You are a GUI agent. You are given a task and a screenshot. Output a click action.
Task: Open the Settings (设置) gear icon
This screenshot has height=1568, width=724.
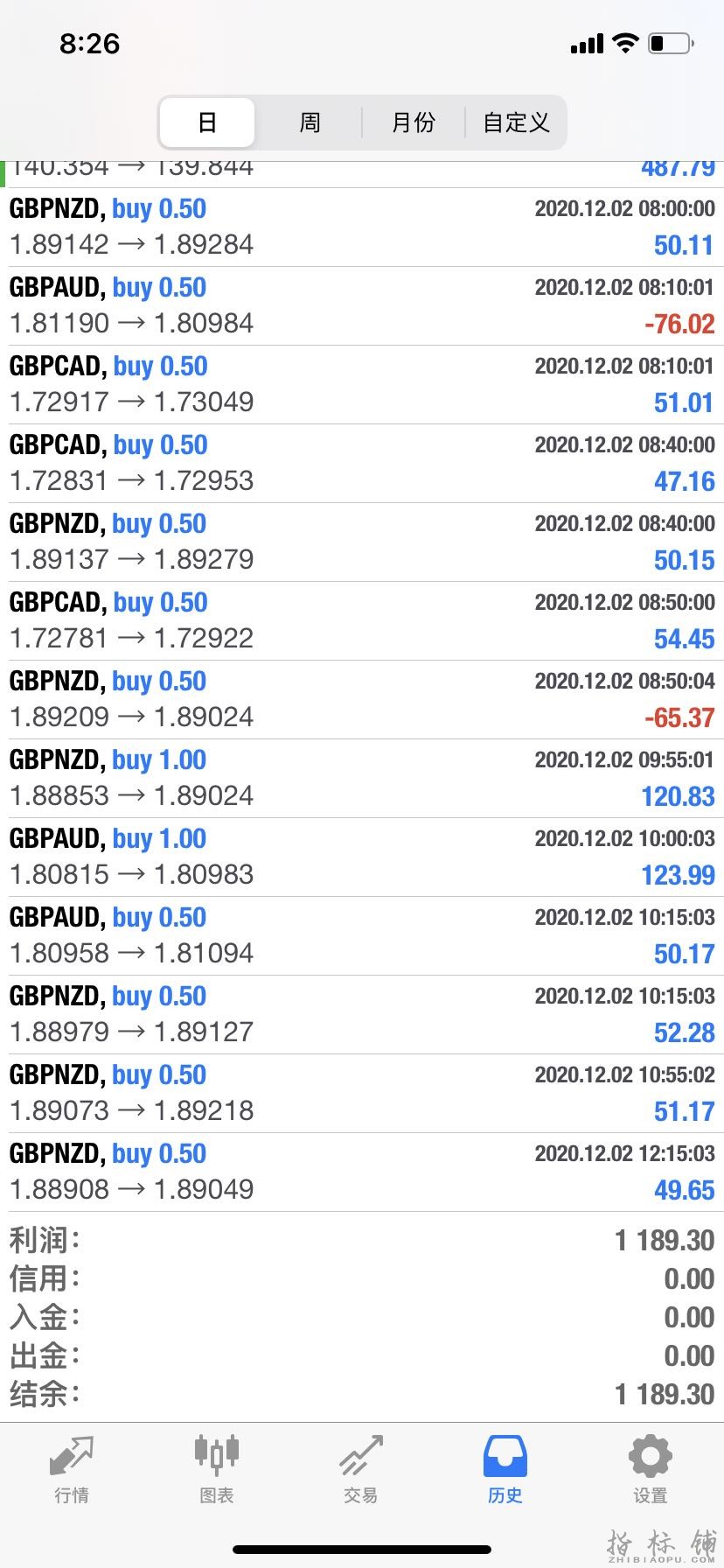(x=650, y=1457)
